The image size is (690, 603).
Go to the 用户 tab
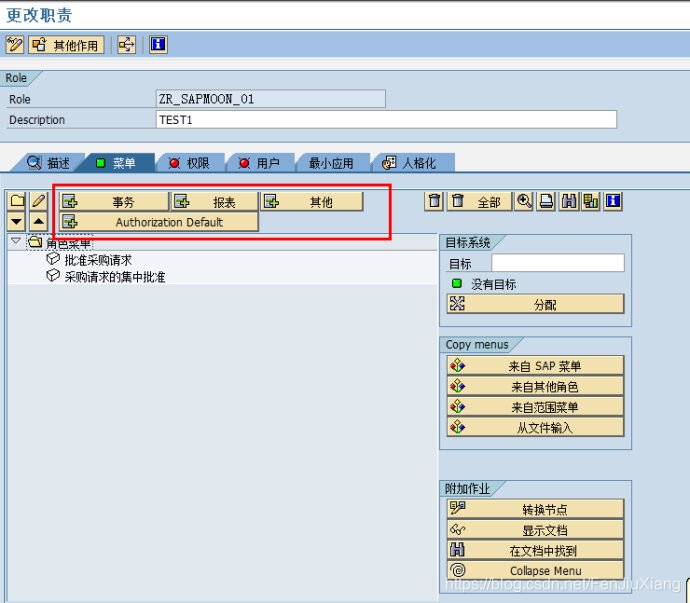point(260,163)
